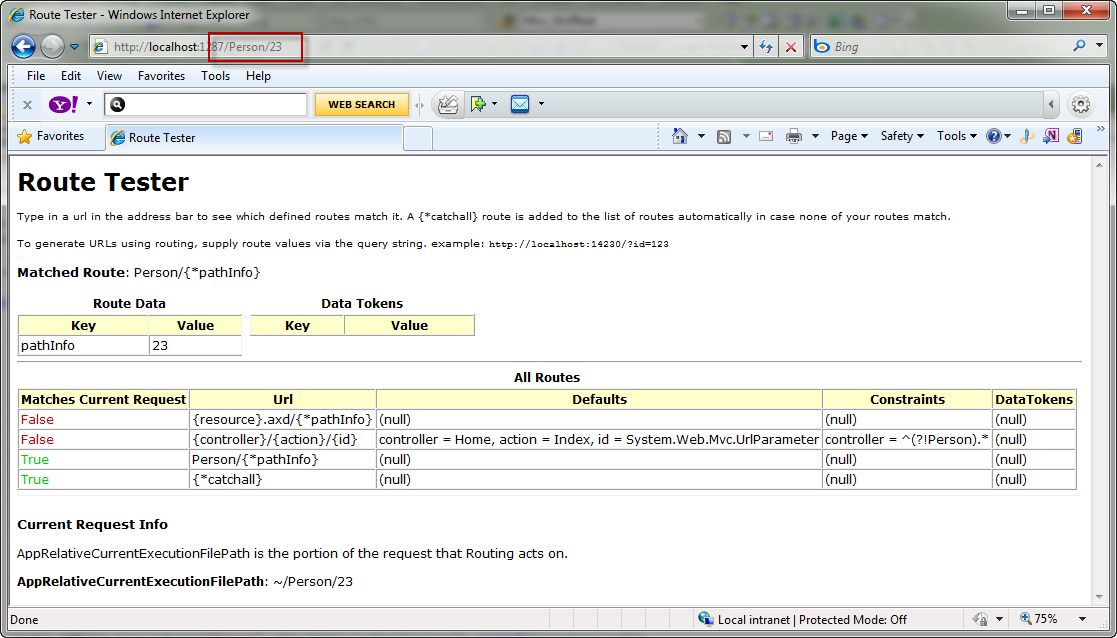The width and height of the screenshot is (1117, 638).
Task: Open the Help menu
Action: click(x=258, y=75)
